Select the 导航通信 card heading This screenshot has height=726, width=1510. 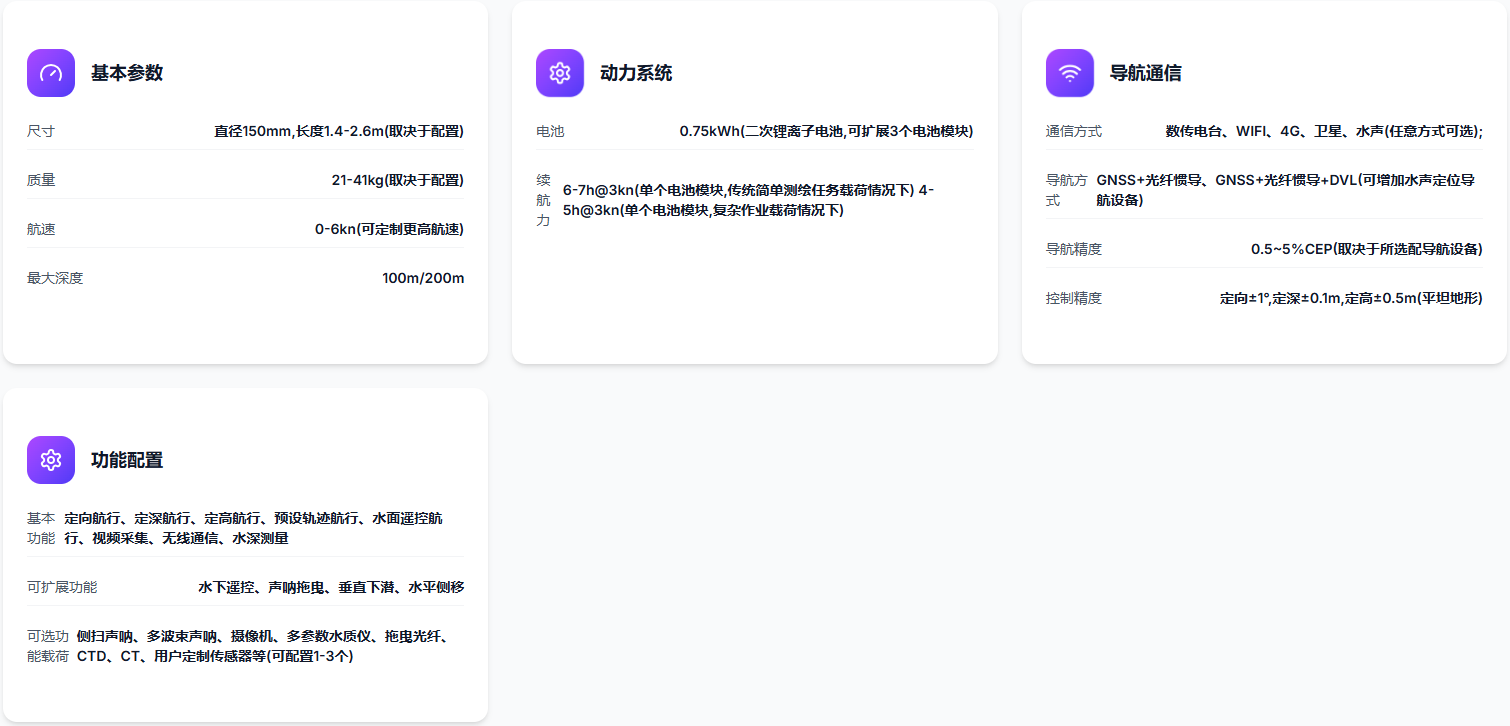point(1146,73)
